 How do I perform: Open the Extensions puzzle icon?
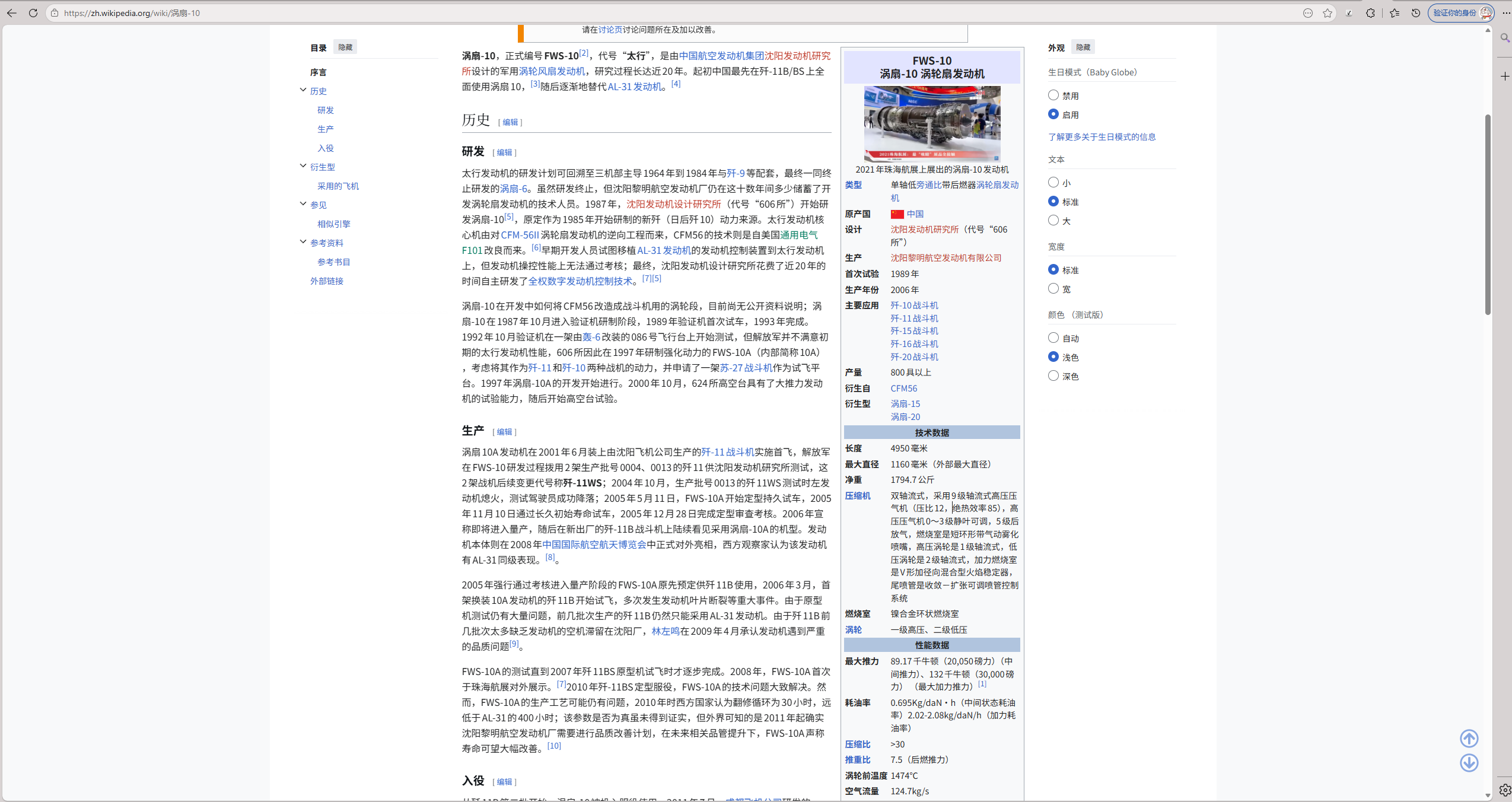coord(1370,13)
